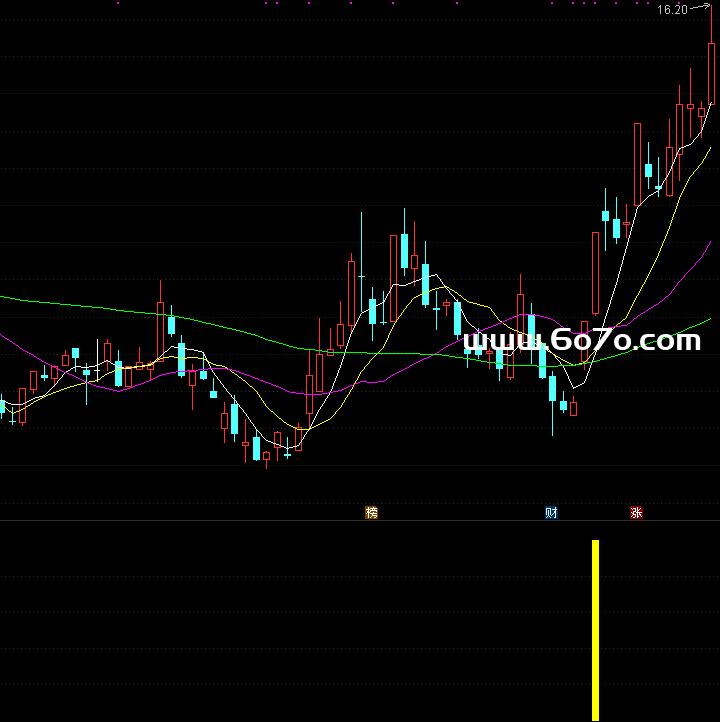Click the www.6o7o.com watermark text
The image size is (720, 722).
point(583,342)
